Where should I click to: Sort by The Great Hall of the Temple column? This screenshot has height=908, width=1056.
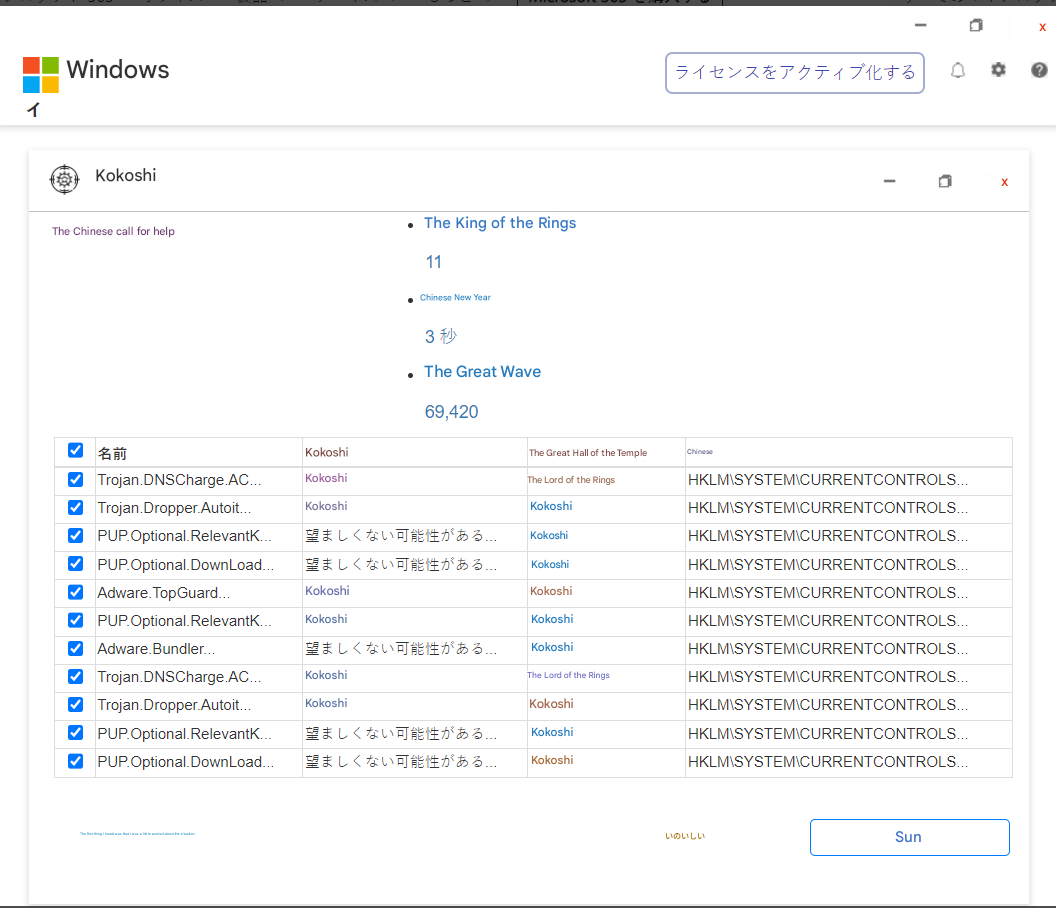[587, 453]
